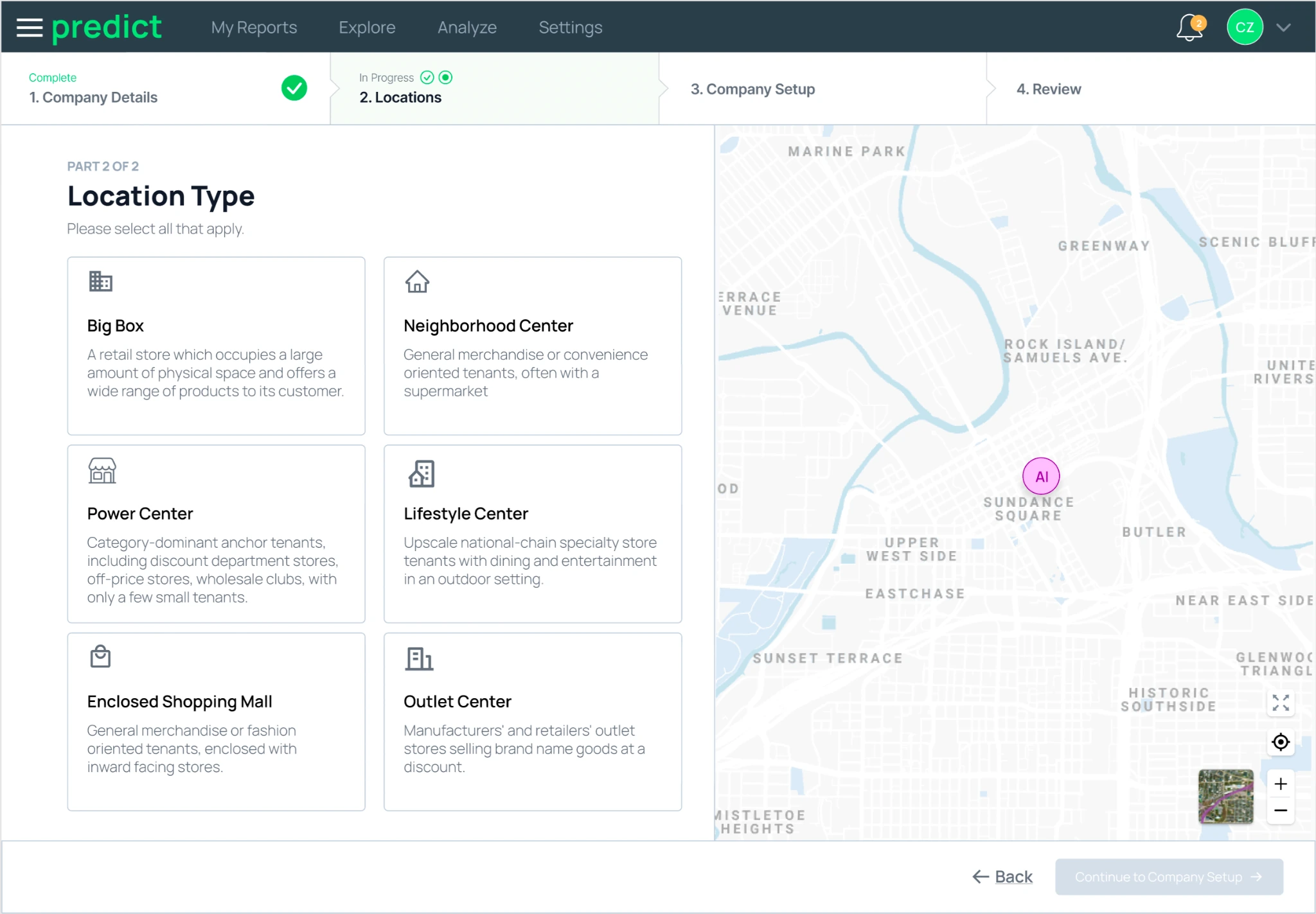Click the first In Progress checked indicator
Viewport: 1316px width, 914px height.
pos(427,78)
